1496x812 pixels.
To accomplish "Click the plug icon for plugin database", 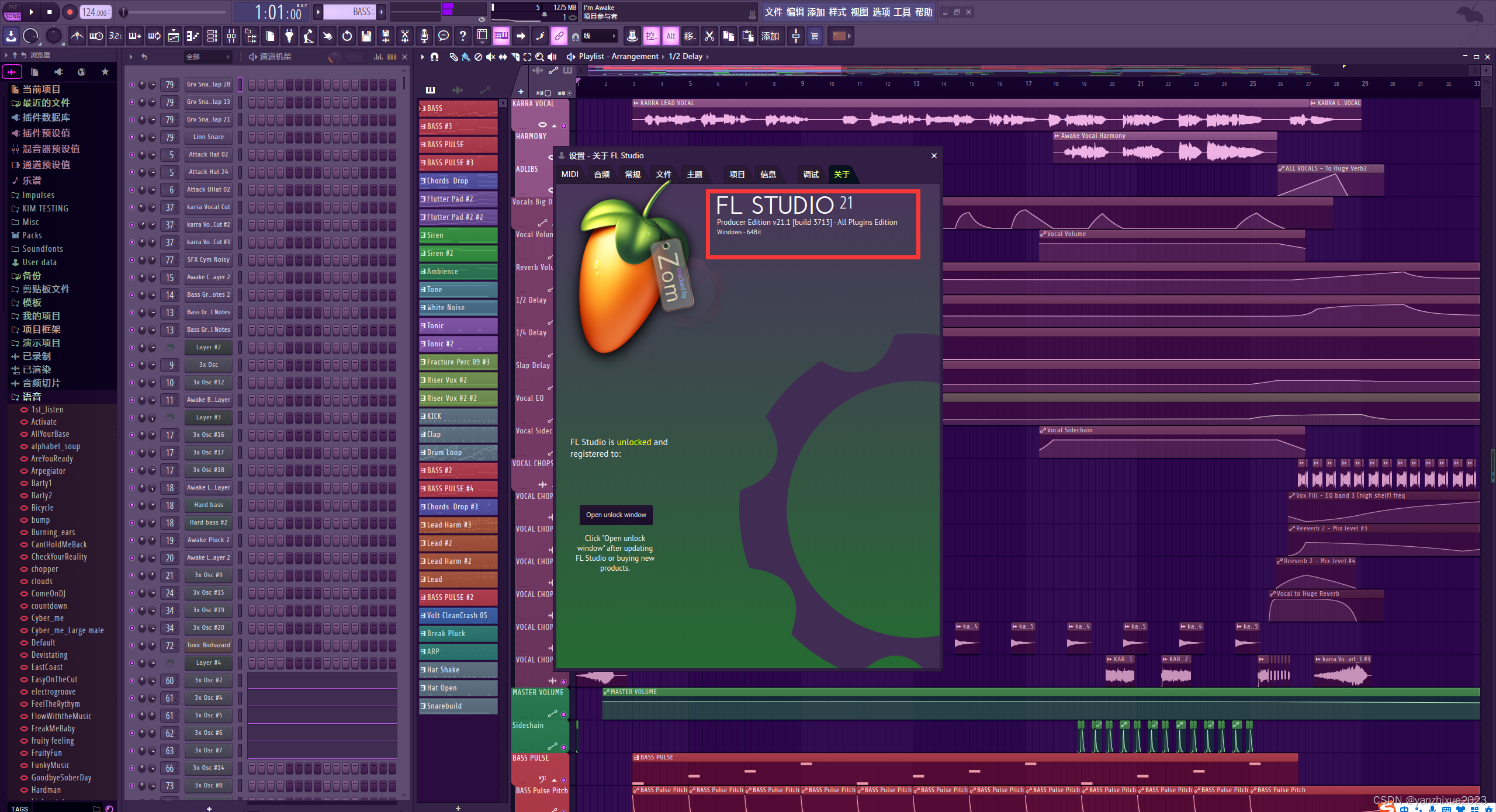I will (x=289, y=36).
